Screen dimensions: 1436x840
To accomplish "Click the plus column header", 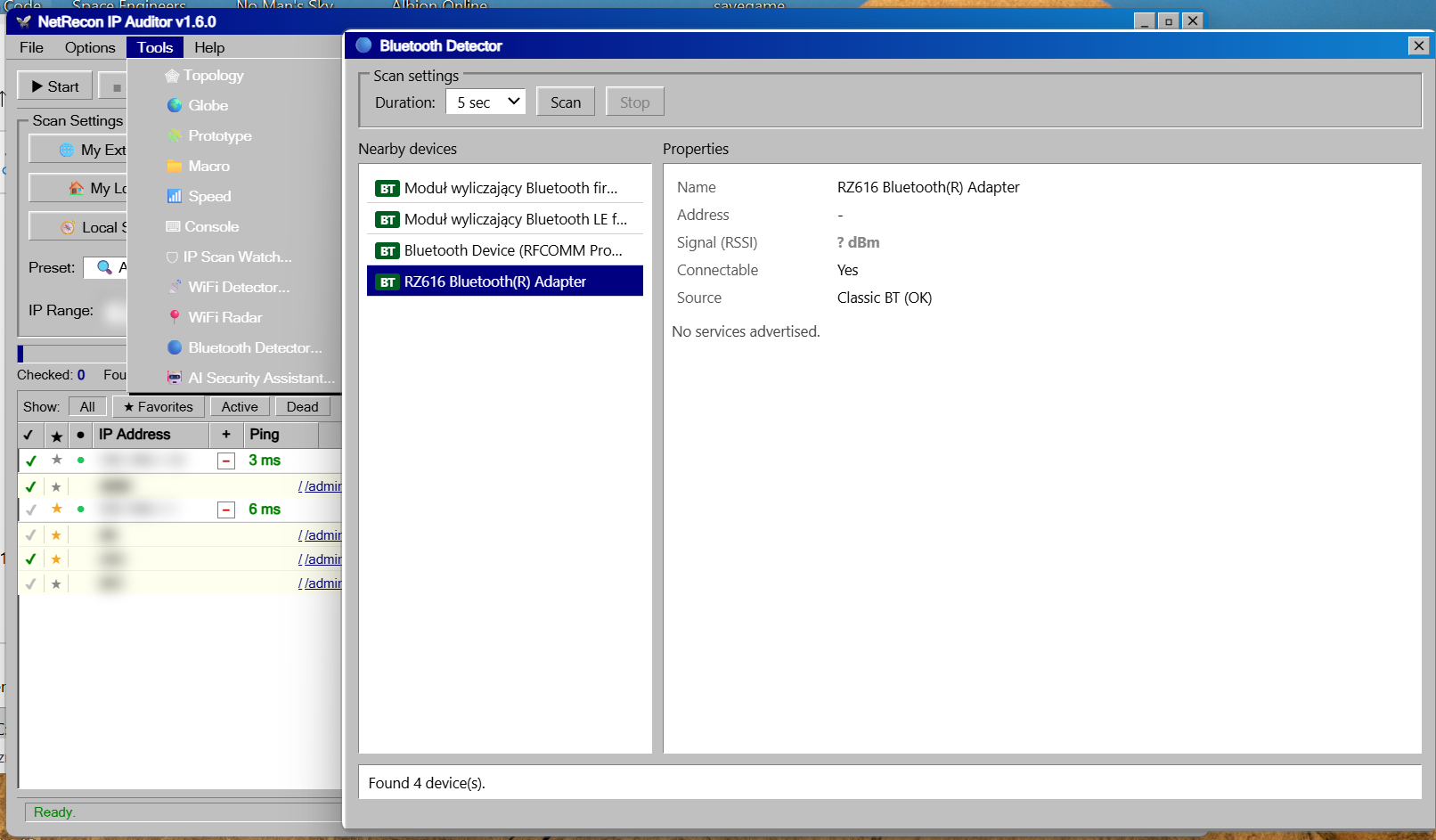I will pyautogui.click(x=226, y=435).
